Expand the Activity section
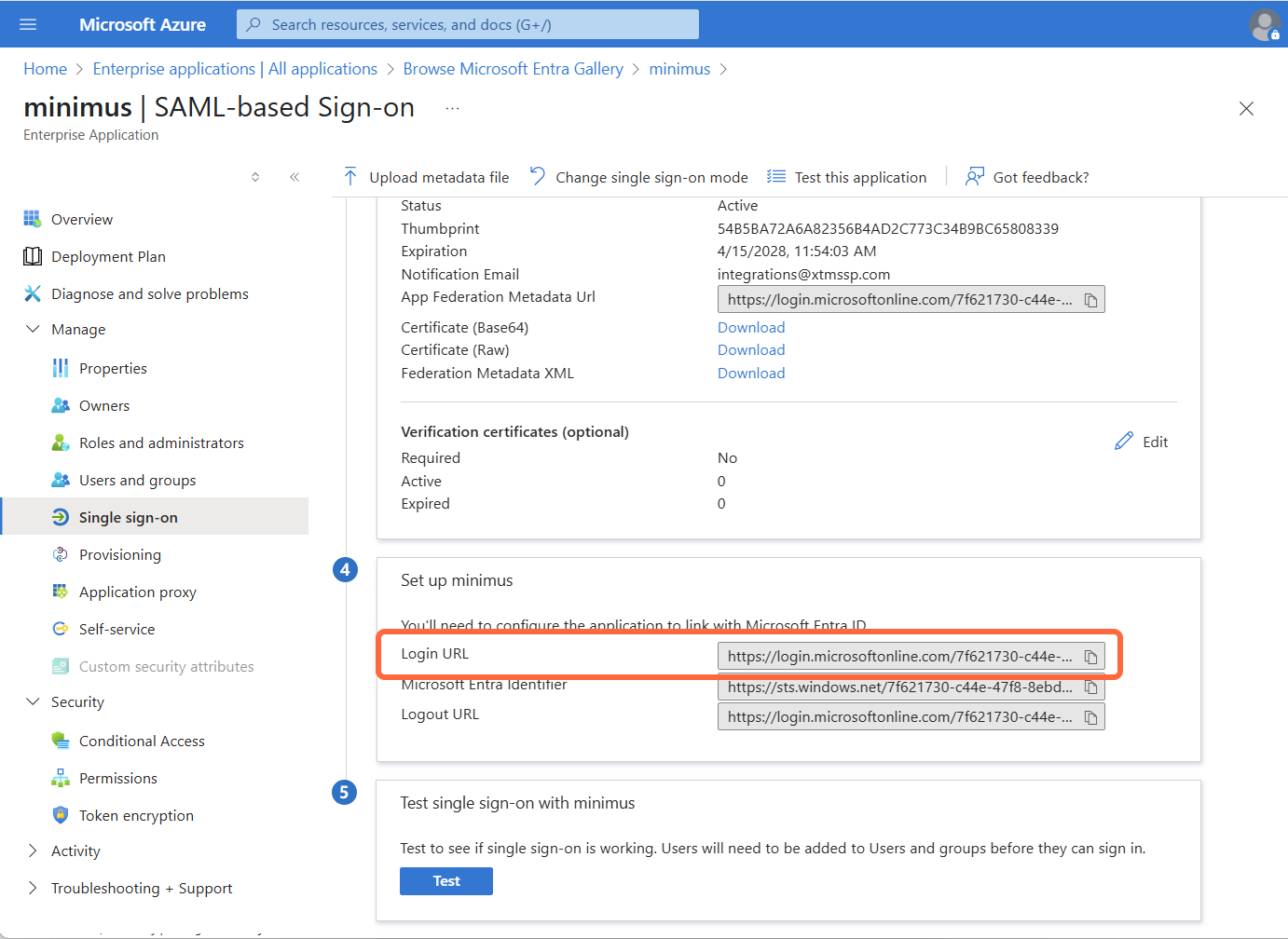This screenshot has width=1288, height=939. point(33,851)
